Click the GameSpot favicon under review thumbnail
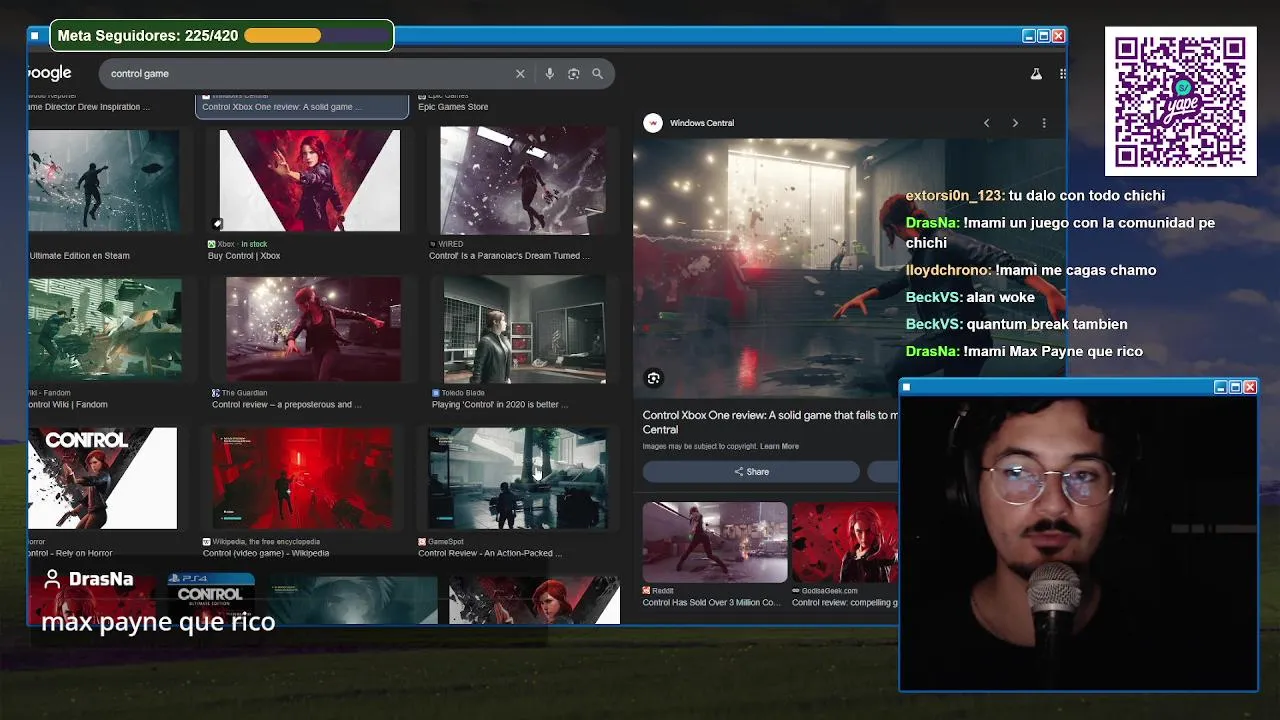This screenshot has width=1280, height=720. (422, 542)
